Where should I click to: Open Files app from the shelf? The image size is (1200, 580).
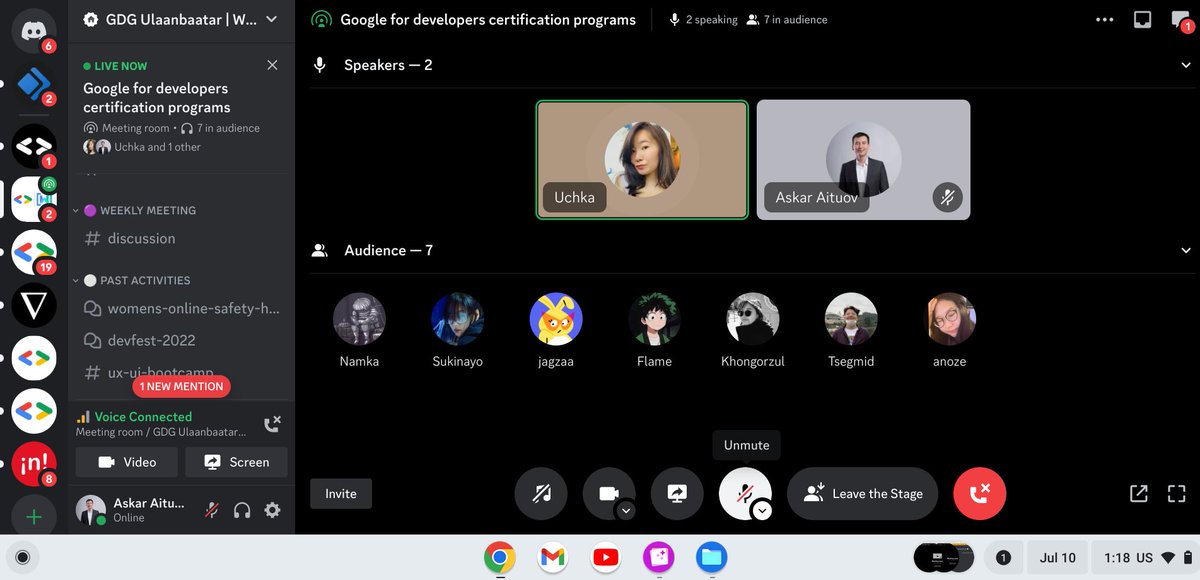pos(711,557)
